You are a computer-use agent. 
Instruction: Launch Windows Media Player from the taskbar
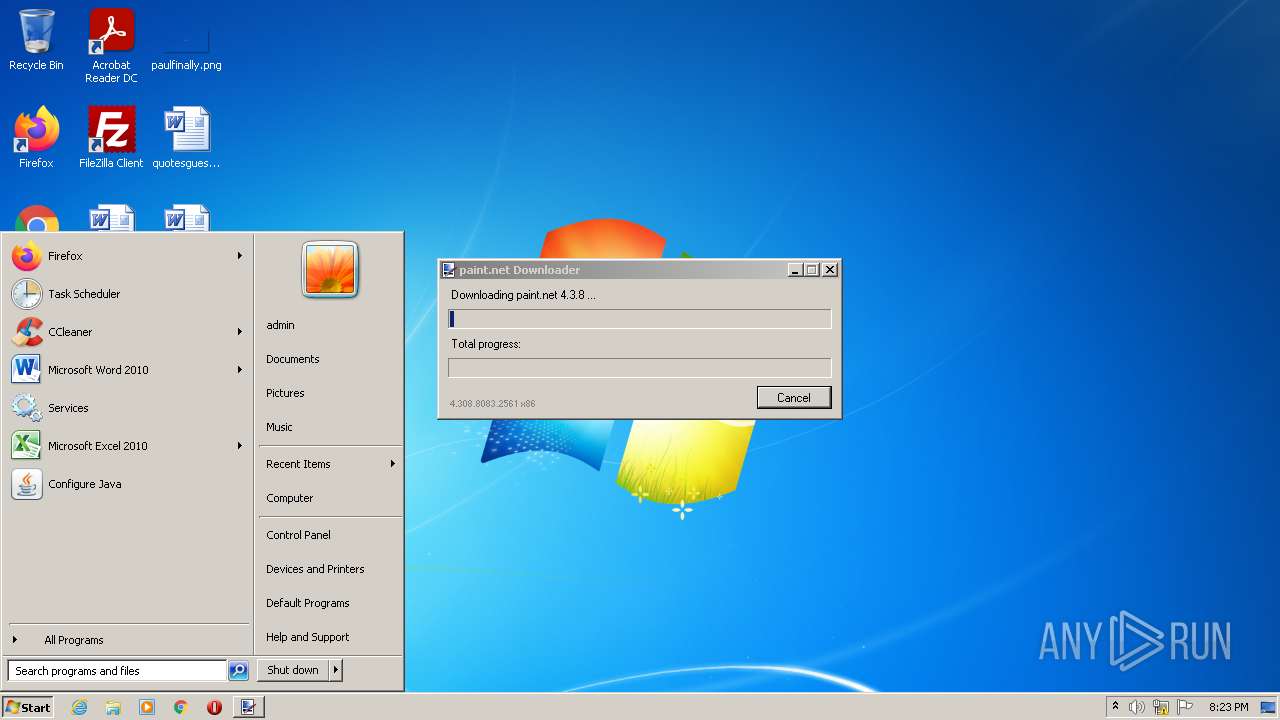coord(147,707)
